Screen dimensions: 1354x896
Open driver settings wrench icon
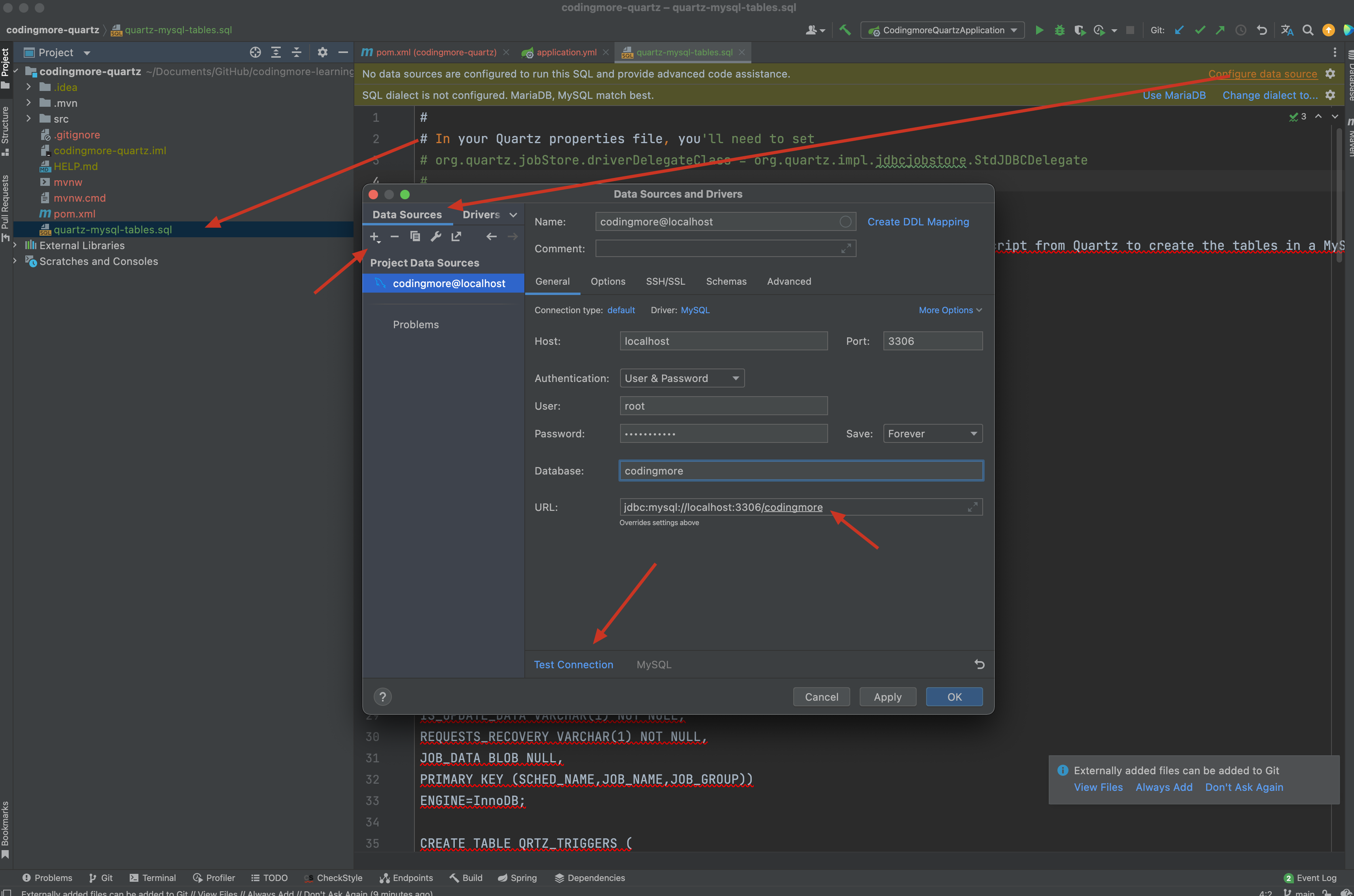coord(436,236)
